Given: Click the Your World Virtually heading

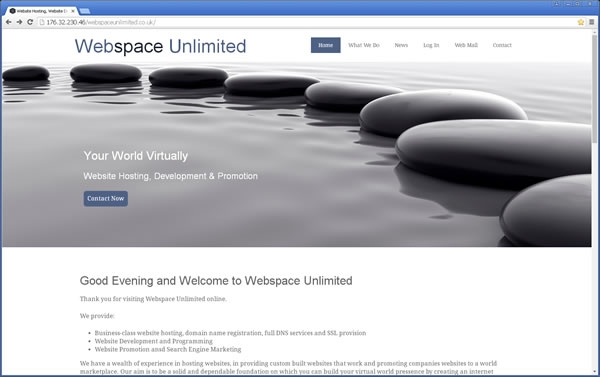Looking at the screenshot, I should [x=136, y=156].
